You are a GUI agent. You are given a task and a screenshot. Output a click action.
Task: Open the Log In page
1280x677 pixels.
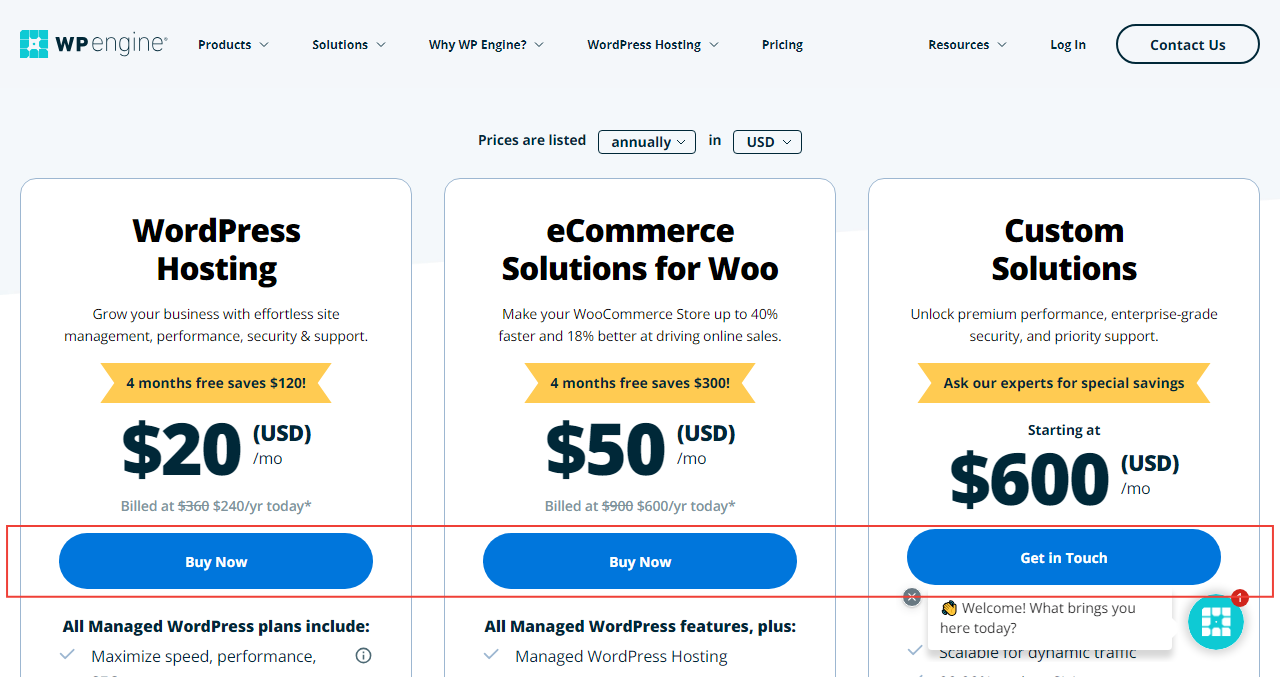click(x=1067, y=44)
